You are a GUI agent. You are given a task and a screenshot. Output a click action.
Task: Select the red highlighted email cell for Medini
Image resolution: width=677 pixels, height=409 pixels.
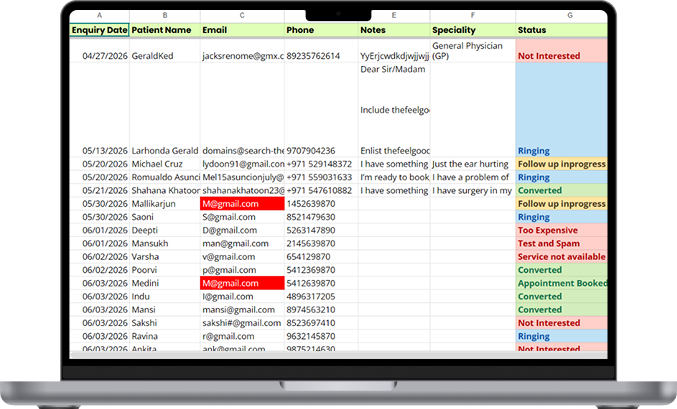(x=242, y=283)
